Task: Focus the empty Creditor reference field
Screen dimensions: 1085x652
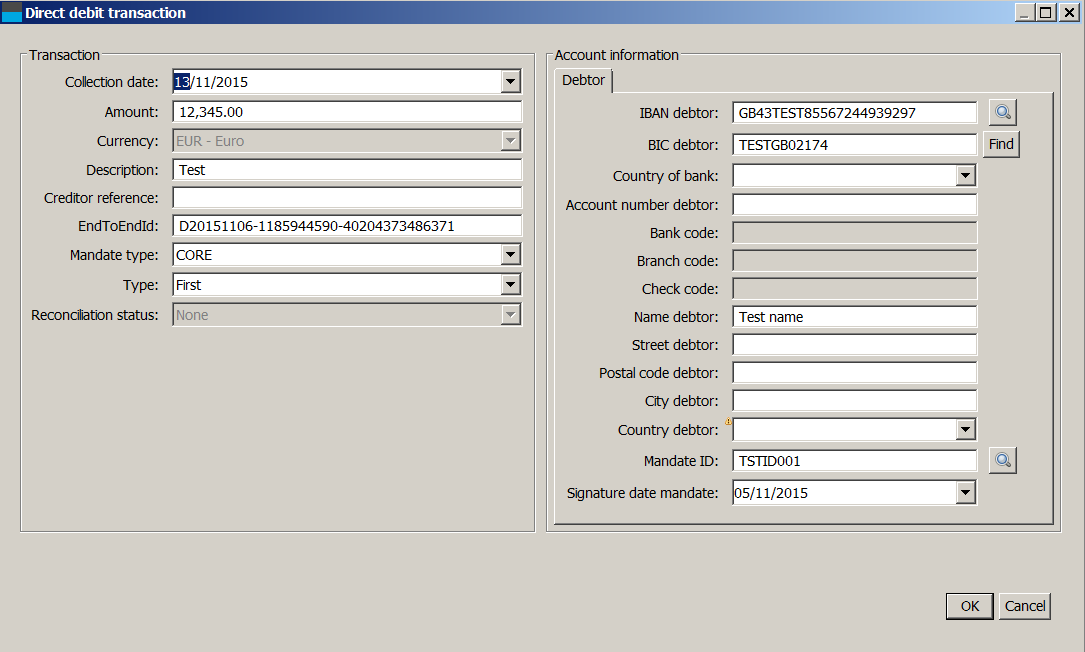Action: 347,198
